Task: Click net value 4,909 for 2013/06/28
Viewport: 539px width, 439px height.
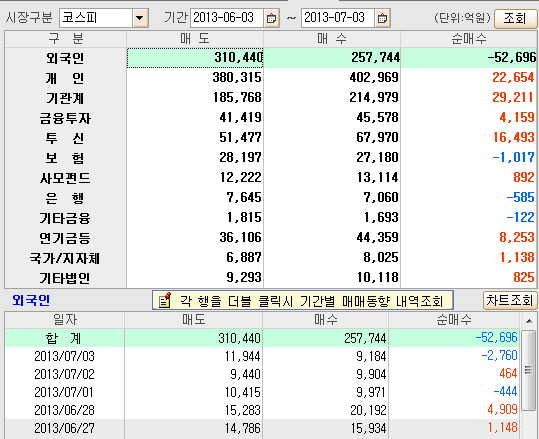Action: pyautogui.click(x=503, y=409)
